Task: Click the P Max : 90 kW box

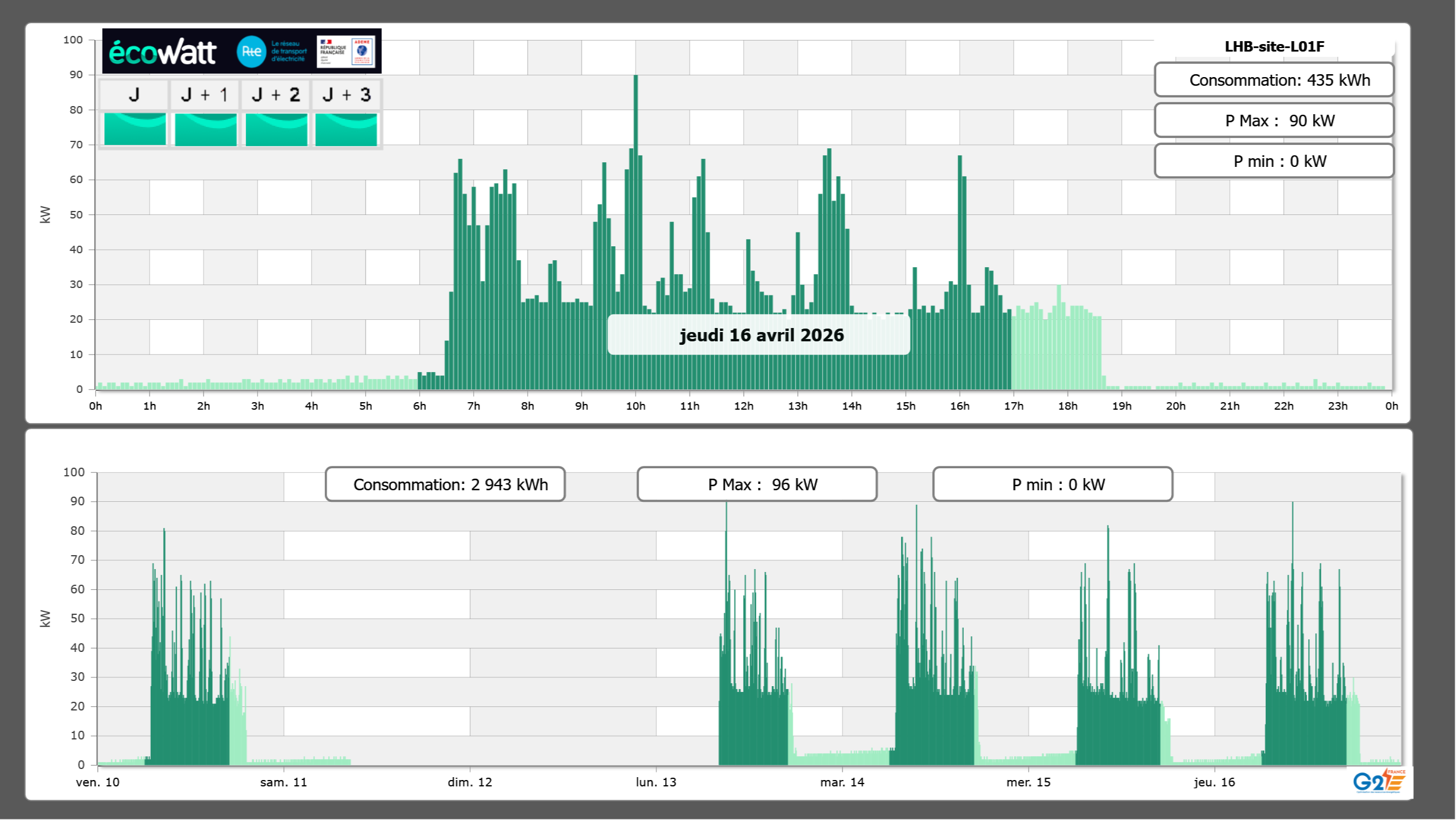Action: (1274, 121)
